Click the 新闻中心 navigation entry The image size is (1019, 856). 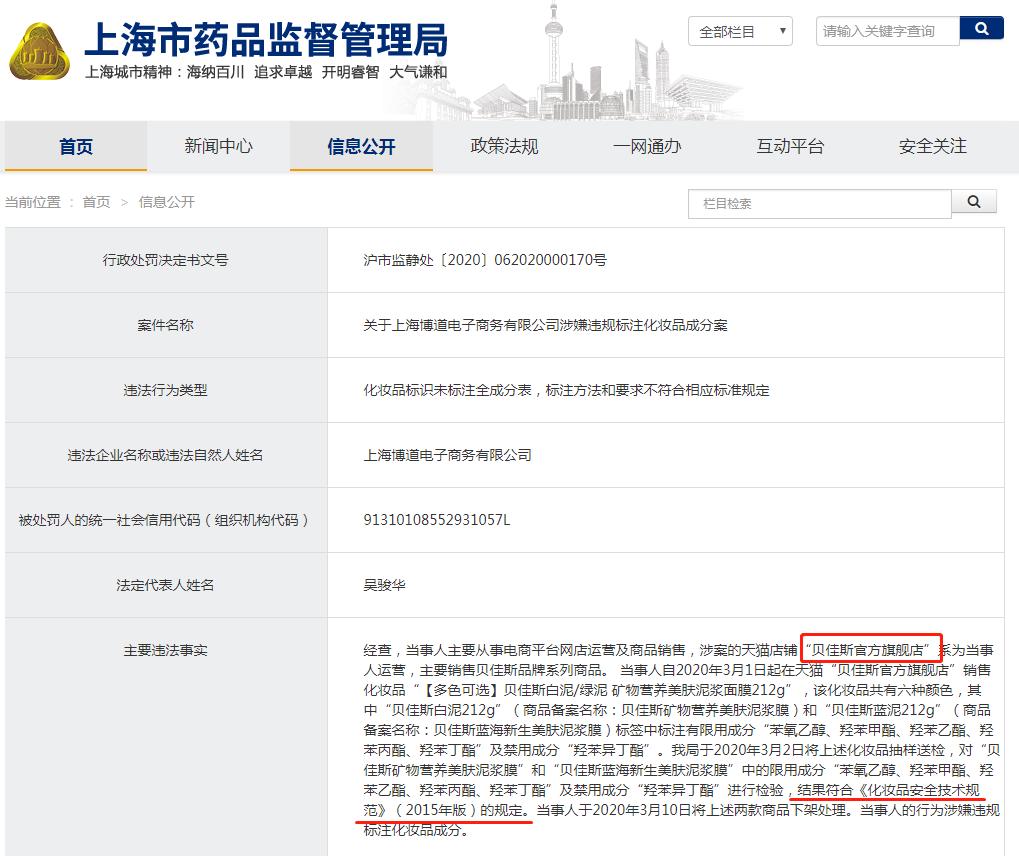(219, 146)
